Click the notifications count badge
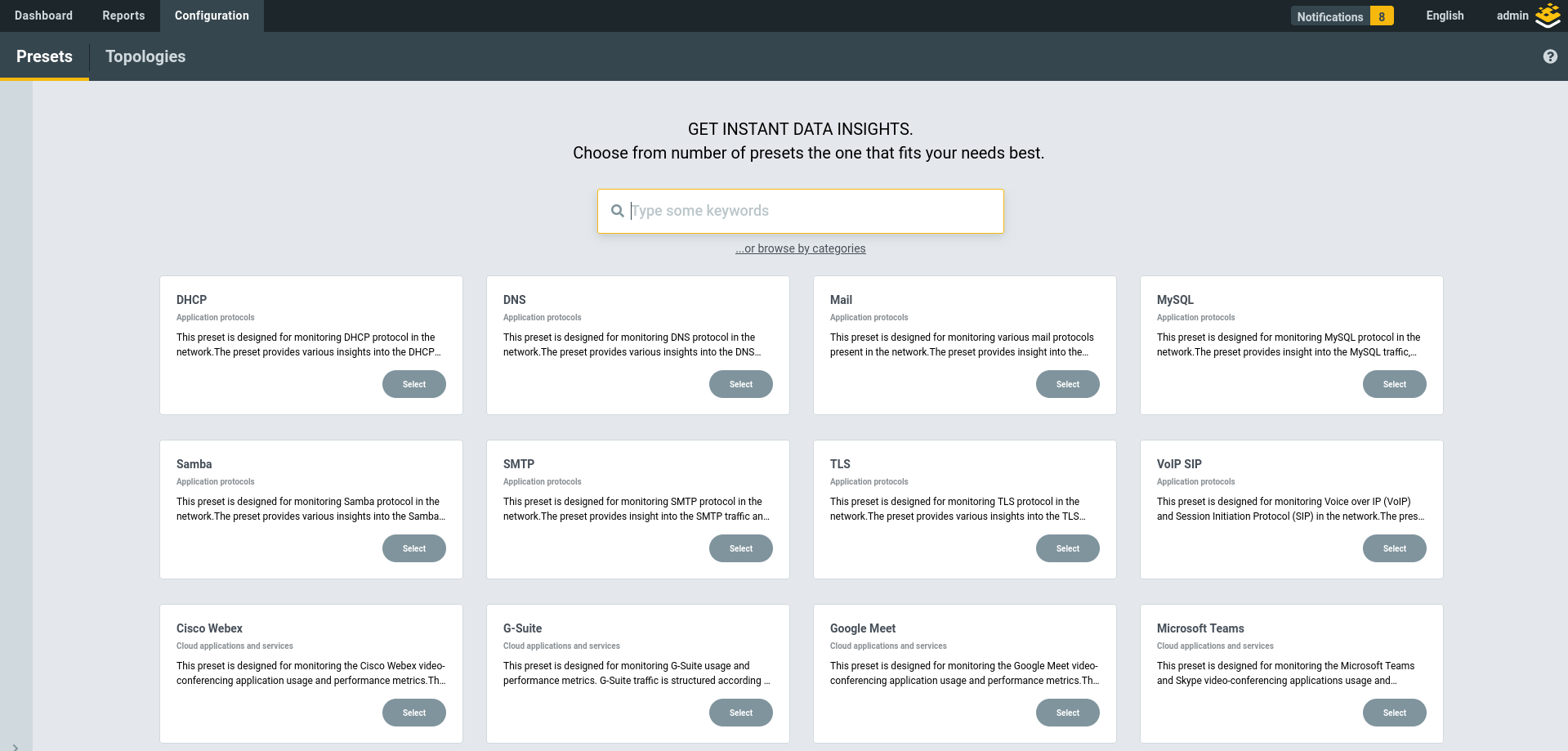This screenshot has width=1568, height=751. (x=1382, y=16)
